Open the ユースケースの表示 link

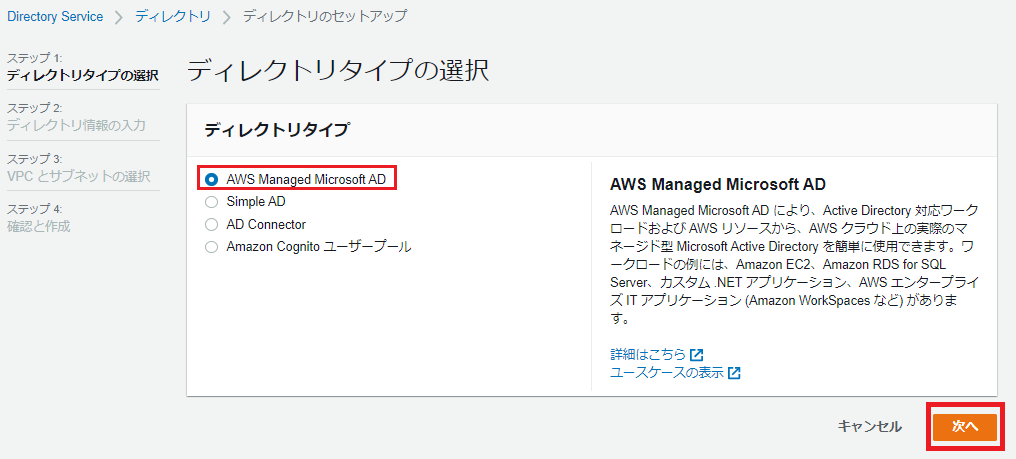(x=667, y=373)
